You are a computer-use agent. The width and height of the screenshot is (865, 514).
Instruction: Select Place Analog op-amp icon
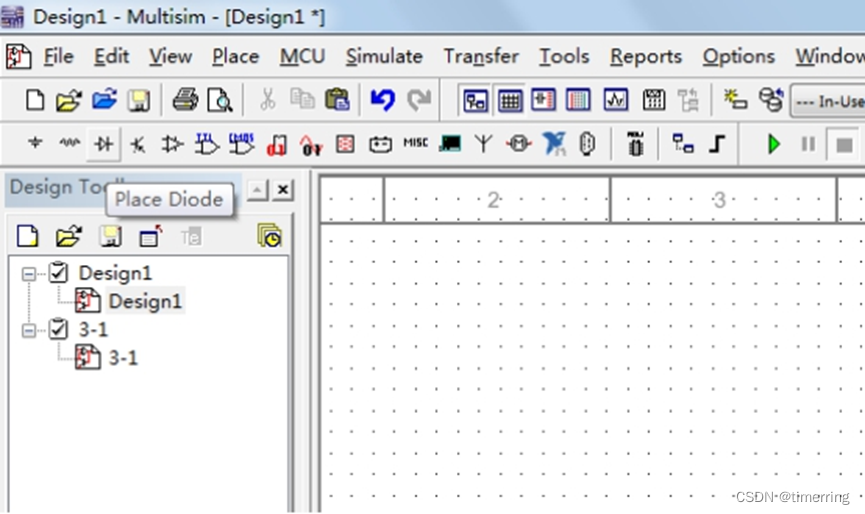[x=172, y=144]
